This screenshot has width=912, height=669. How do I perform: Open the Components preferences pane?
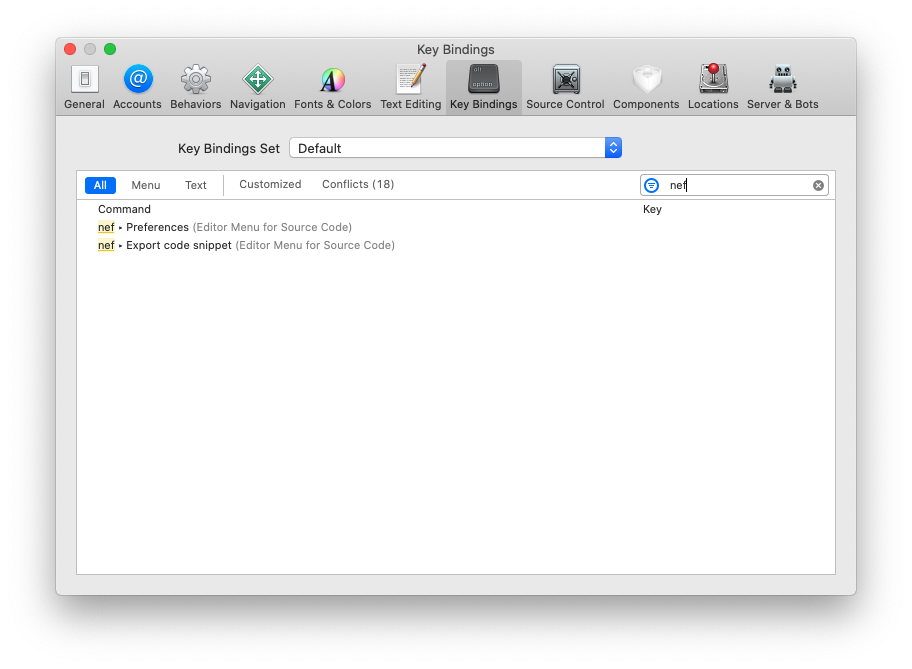[x=646, y=87]
